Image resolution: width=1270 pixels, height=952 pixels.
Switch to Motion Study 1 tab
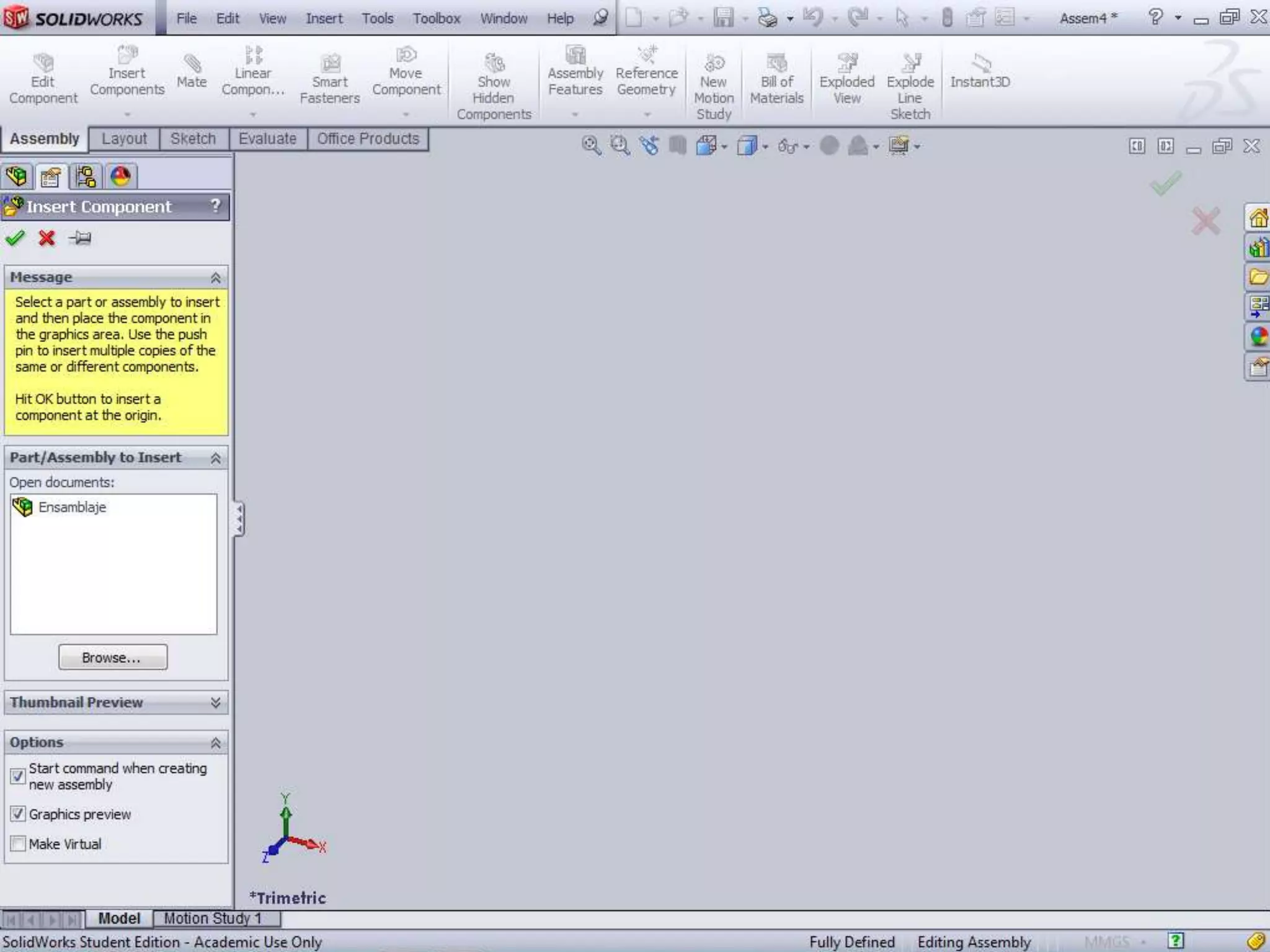point(212,918)
